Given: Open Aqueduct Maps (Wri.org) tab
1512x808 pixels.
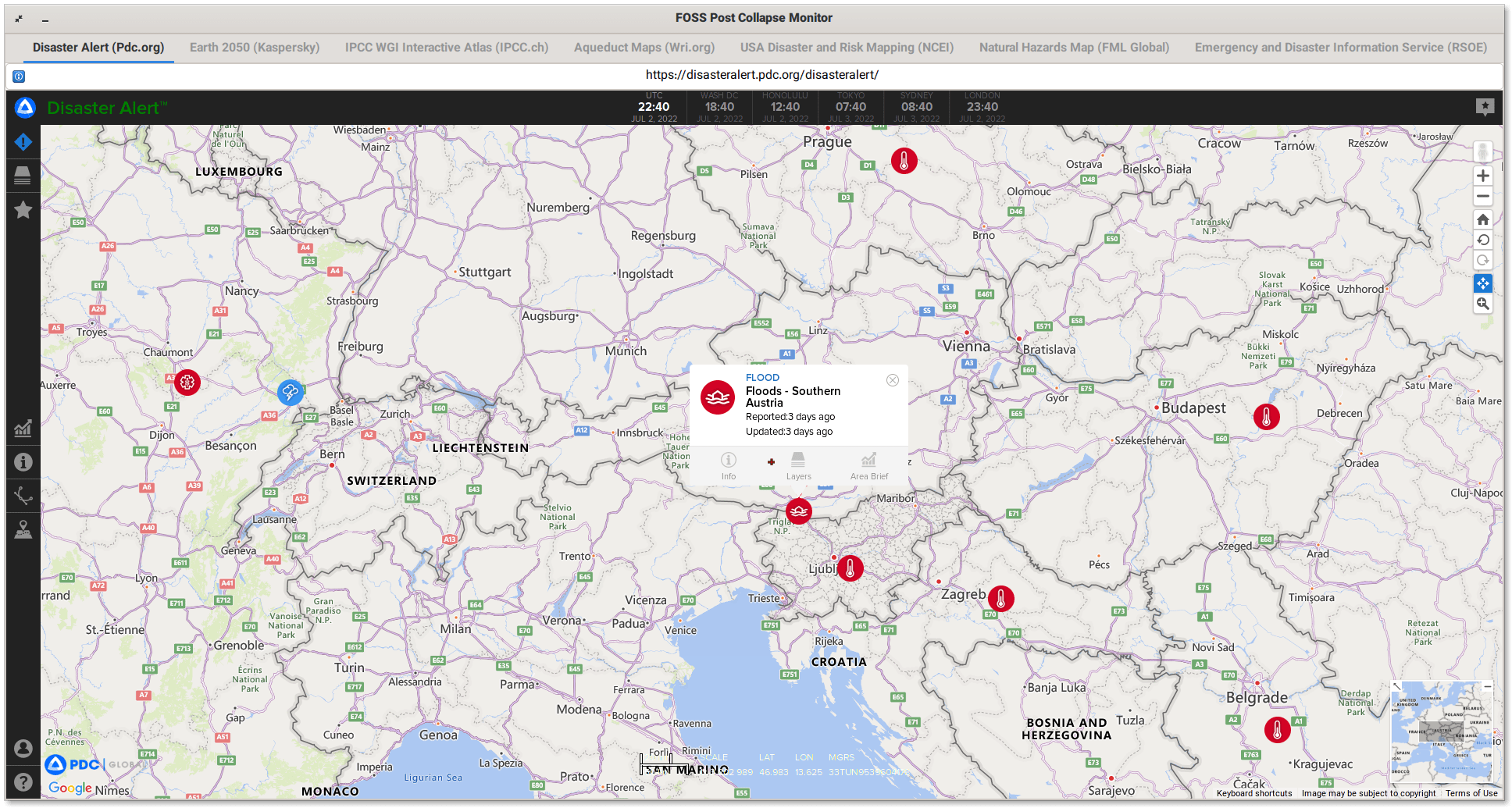Looking at the screenshot, I should click(x=644, y=48).
